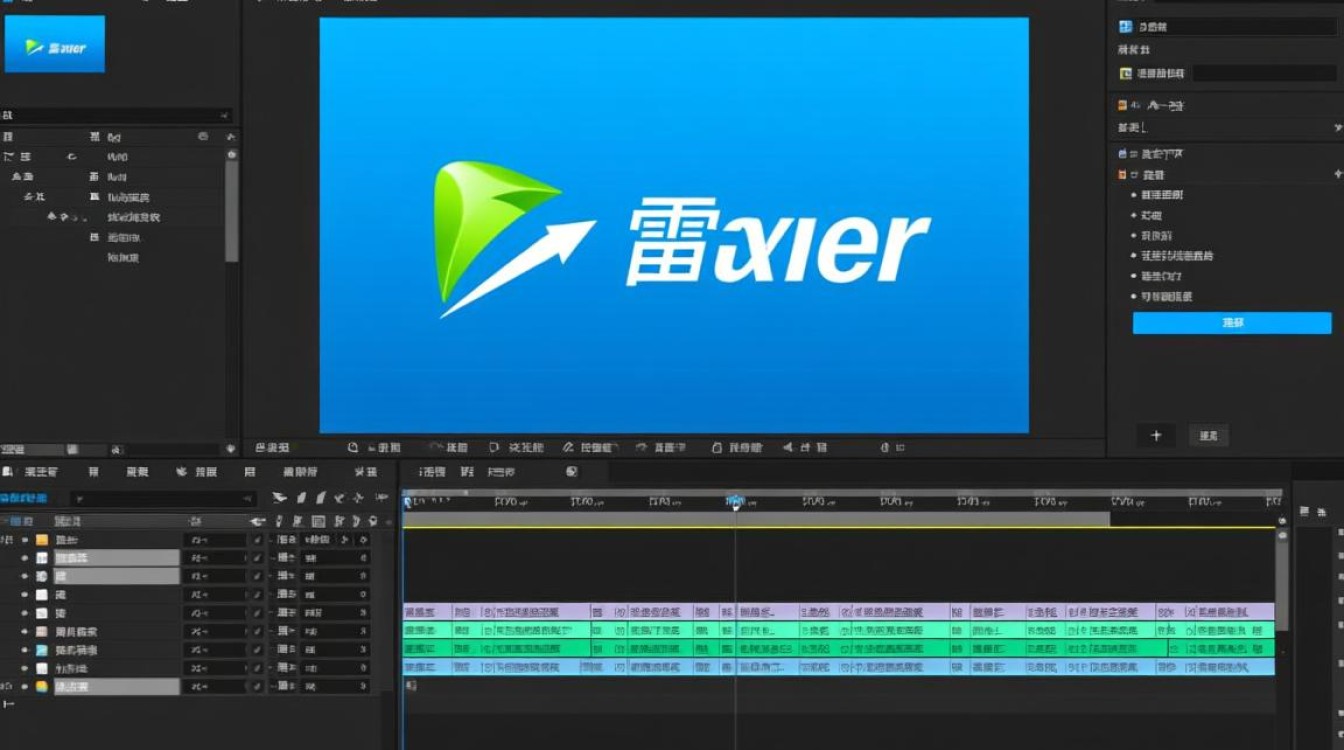This screenshot has height=750, width=1344.
Task: Click the green square icon in right panel
Action: 1125,73
